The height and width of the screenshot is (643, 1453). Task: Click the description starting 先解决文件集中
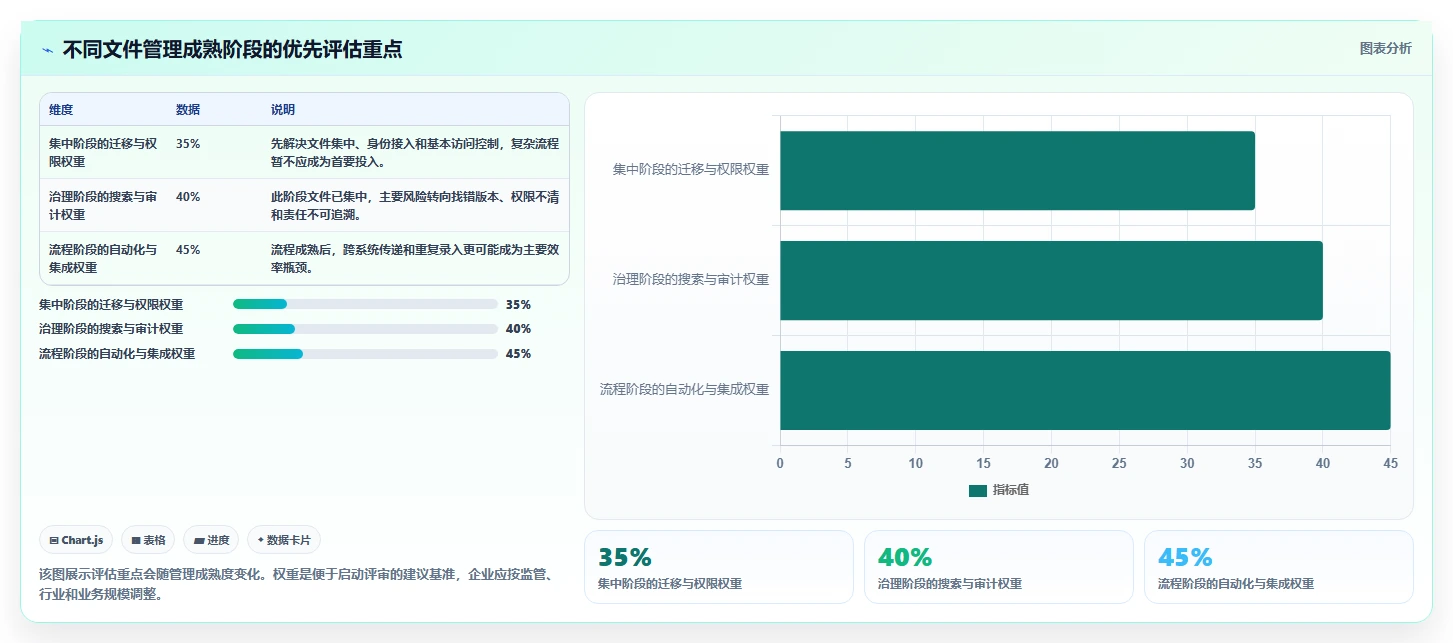click(x=415, y=152)
